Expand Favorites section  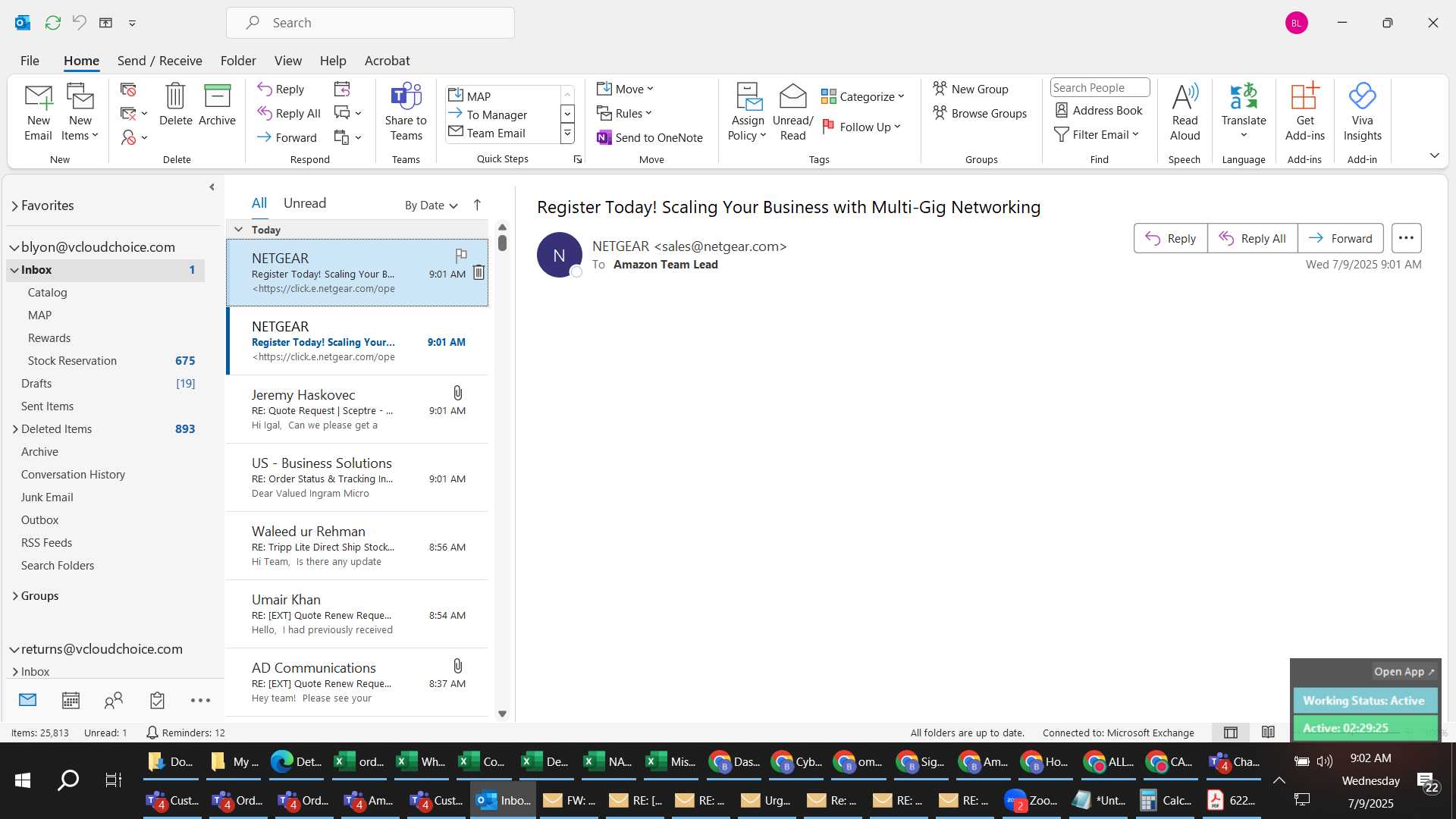(x=14, y=206)
